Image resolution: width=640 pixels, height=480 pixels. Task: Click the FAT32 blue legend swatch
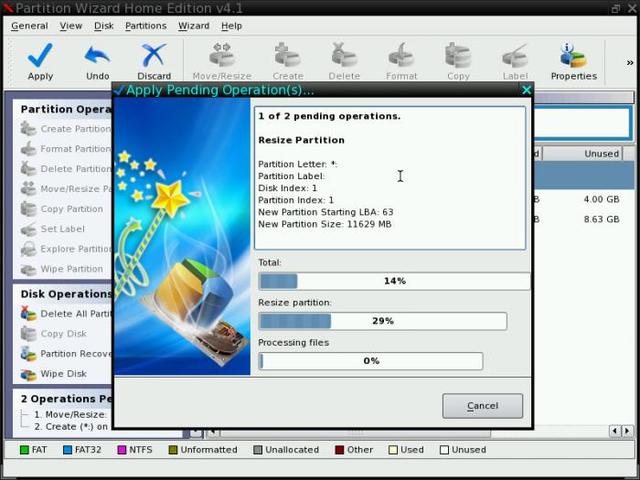[x=67, y=450]
